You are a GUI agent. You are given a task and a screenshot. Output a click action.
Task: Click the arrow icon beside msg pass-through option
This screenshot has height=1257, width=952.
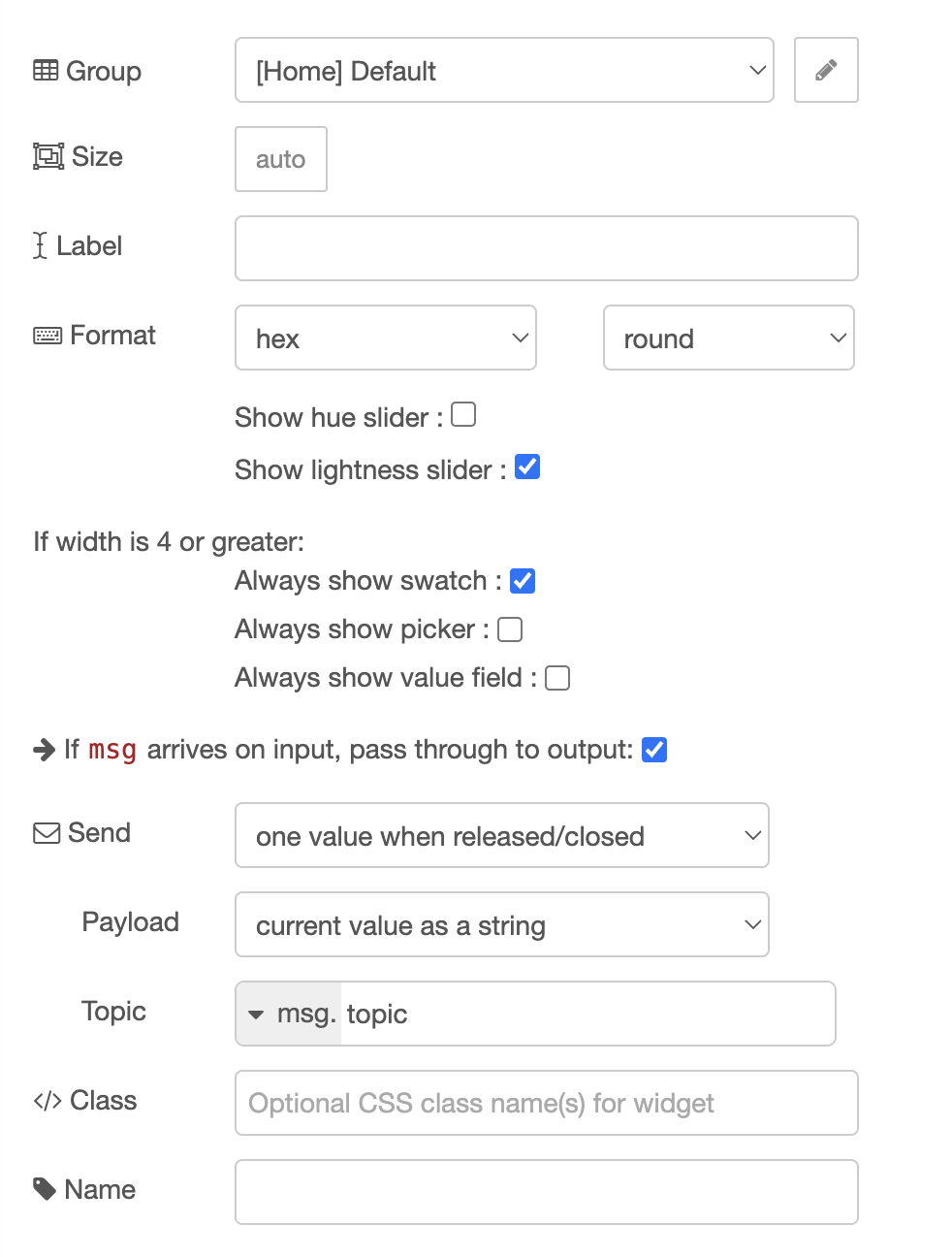(x=43, y=749)
